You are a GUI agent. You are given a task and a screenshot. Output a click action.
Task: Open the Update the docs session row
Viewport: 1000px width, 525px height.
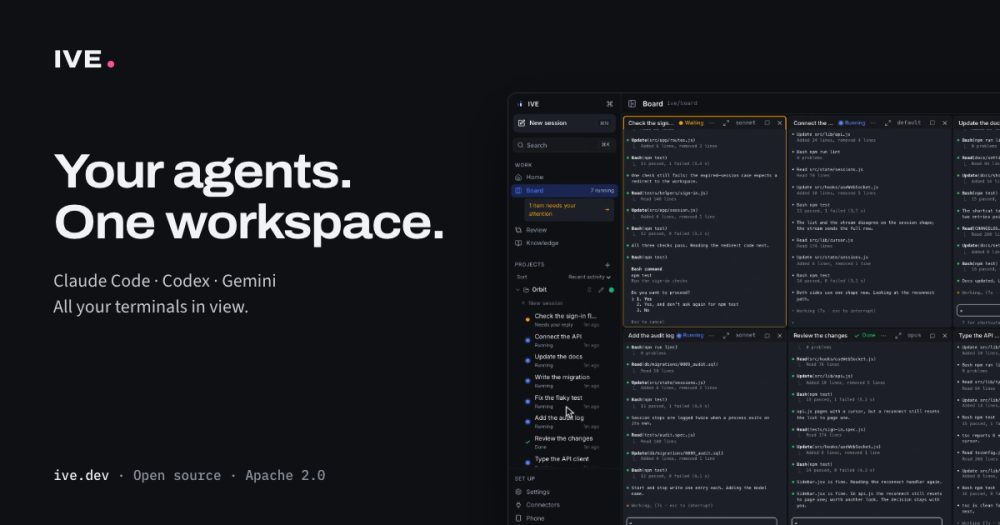coord(564,360)
